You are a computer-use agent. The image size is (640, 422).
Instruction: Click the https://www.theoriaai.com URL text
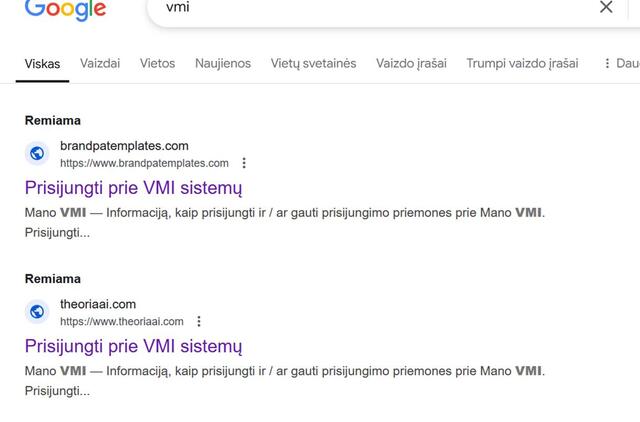point(122,321)
